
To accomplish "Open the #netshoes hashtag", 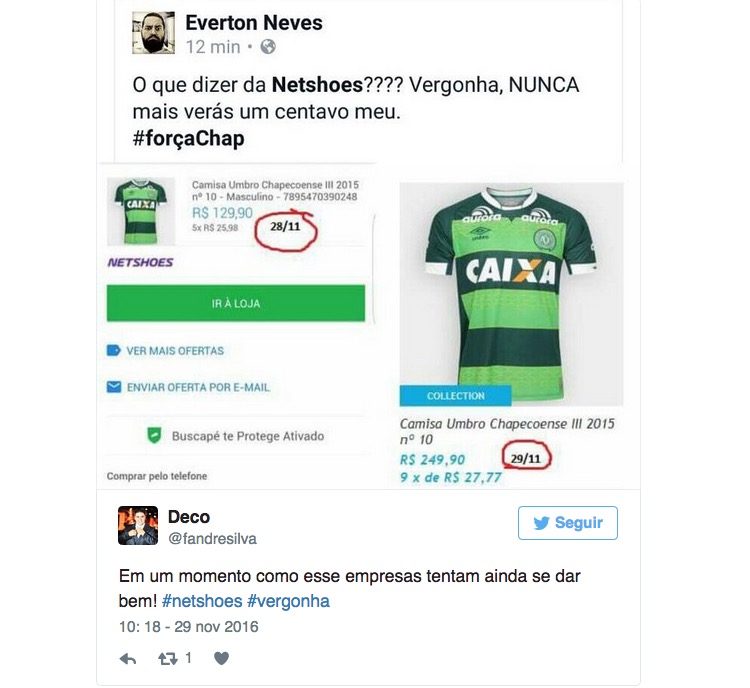I will [202, 601].
